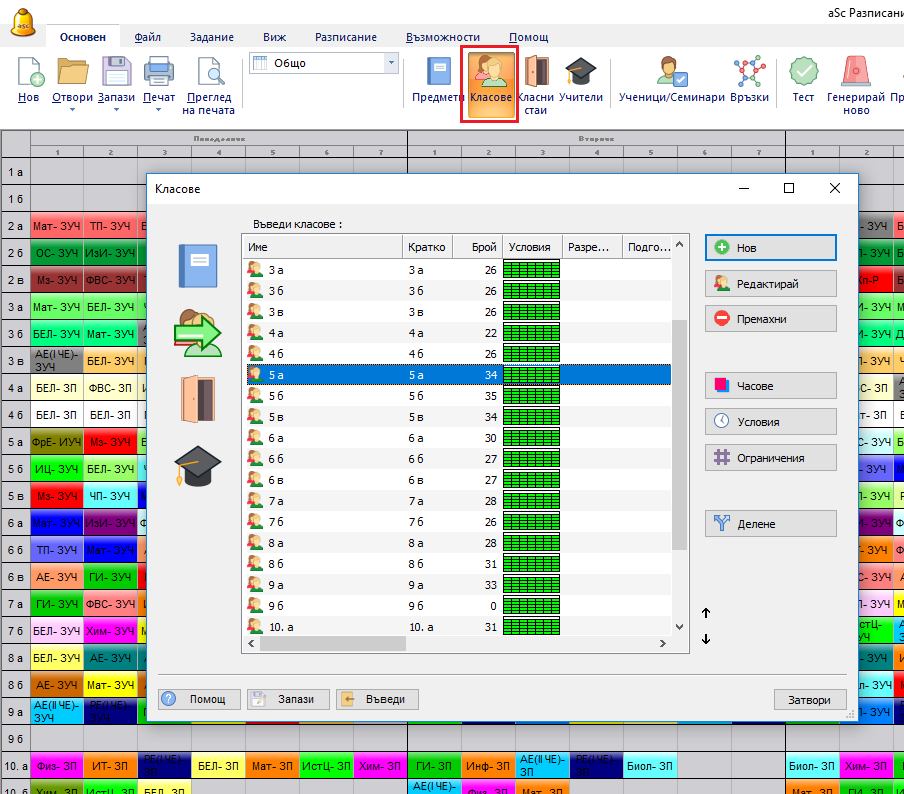Expand the Общо view dropdown

[391, 63]
